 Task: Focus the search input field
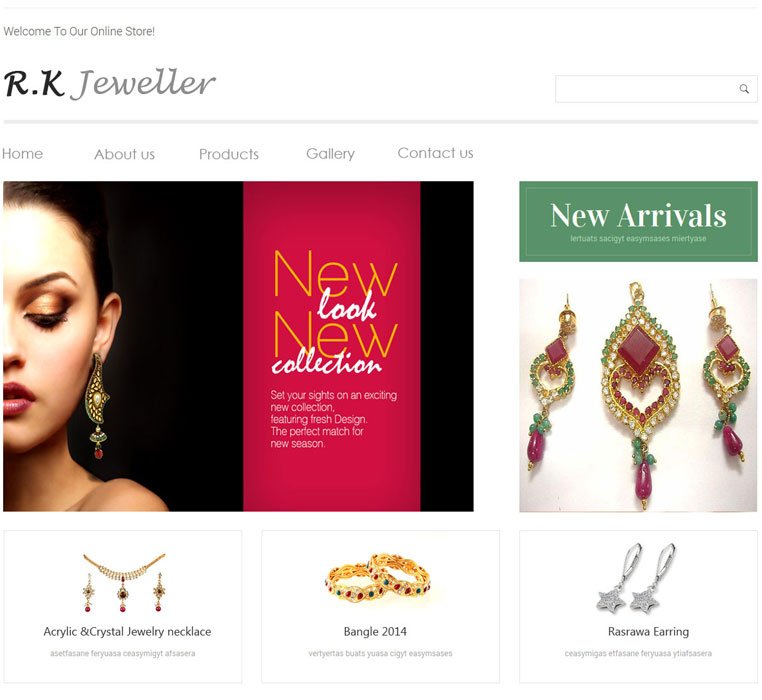click(x=656, y=88)
